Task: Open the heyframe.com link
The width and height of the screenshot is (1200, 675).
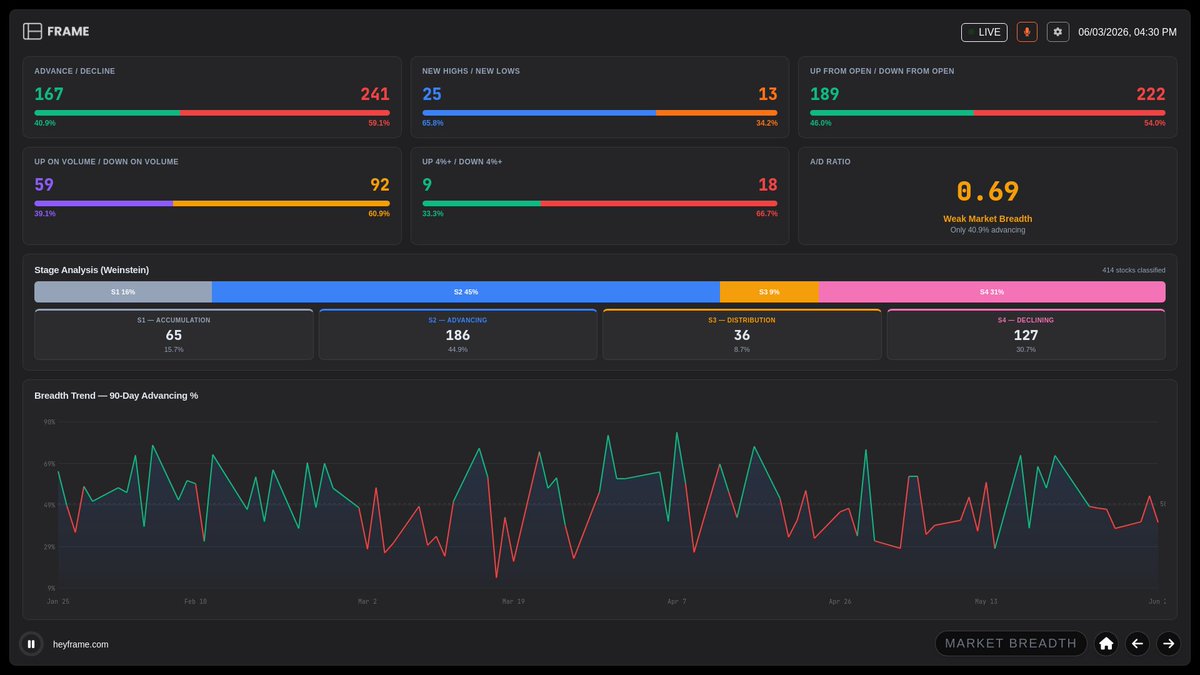Action: [81, 644]
